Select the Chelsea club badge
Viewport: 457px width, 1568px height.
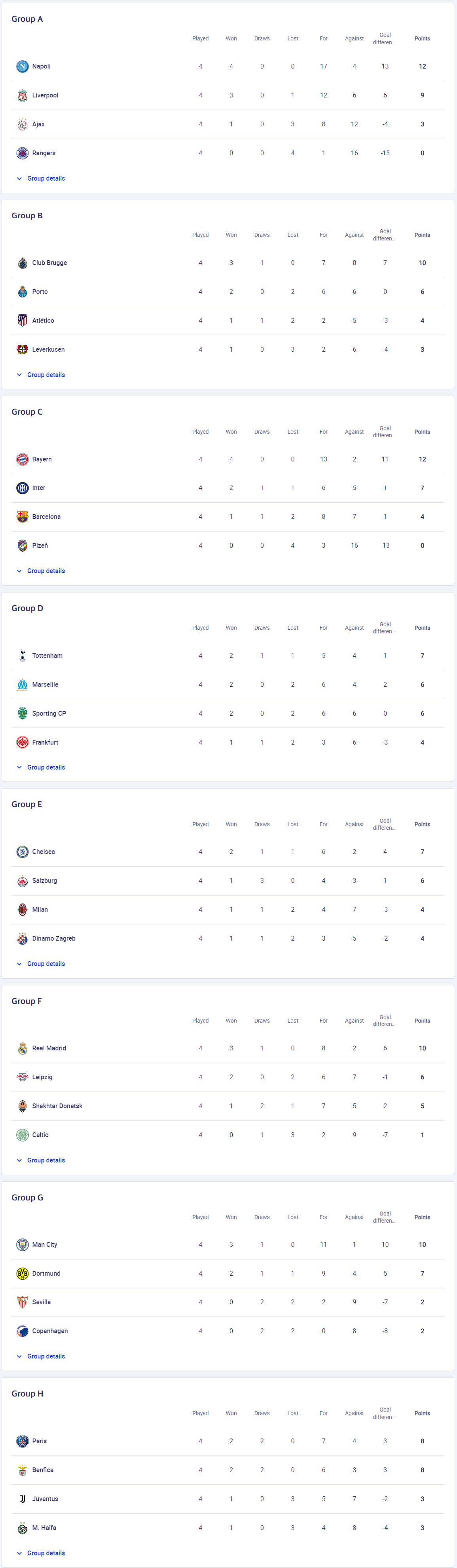tap(23, 852)
